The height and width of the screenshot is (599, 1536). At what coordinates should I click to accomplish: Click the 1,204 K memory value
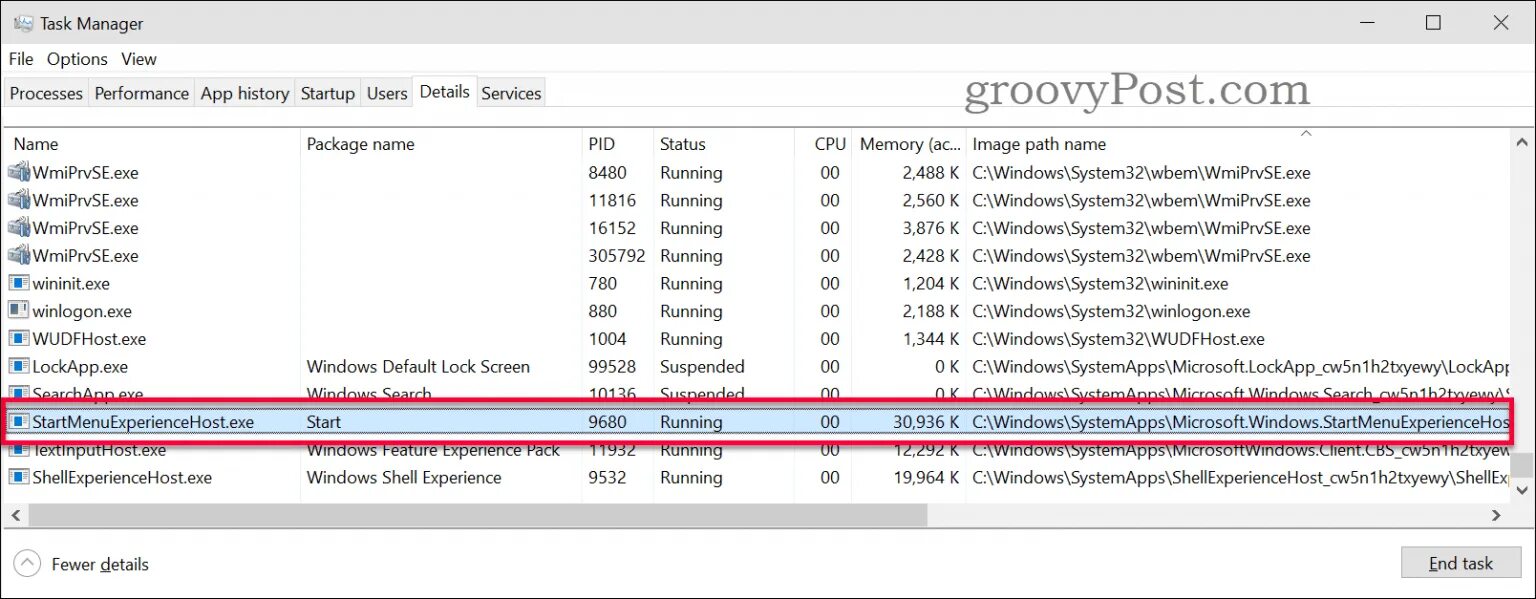931,284
